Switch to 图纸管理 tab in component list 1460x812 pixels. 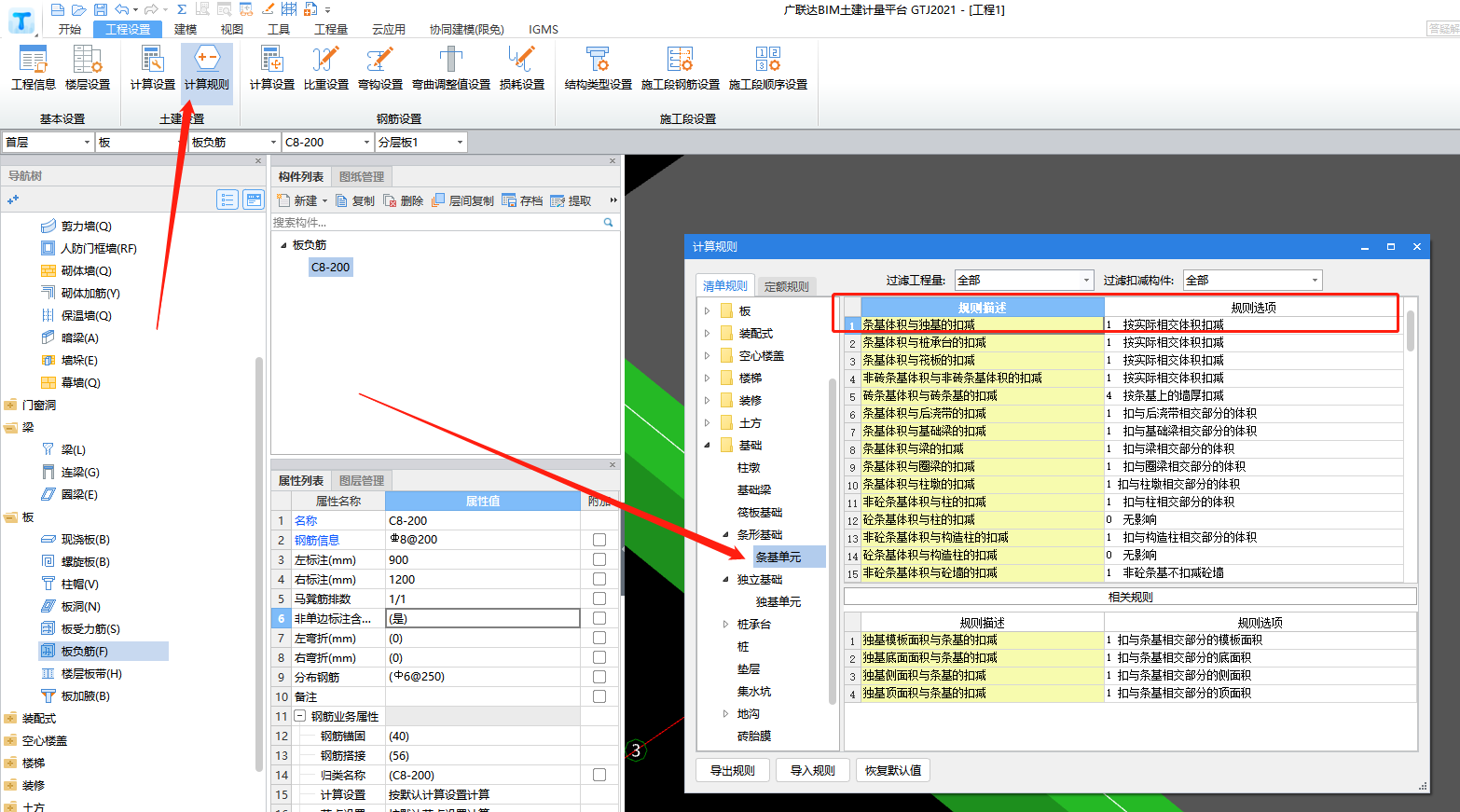pyautogui.click(x=362, y=176)
